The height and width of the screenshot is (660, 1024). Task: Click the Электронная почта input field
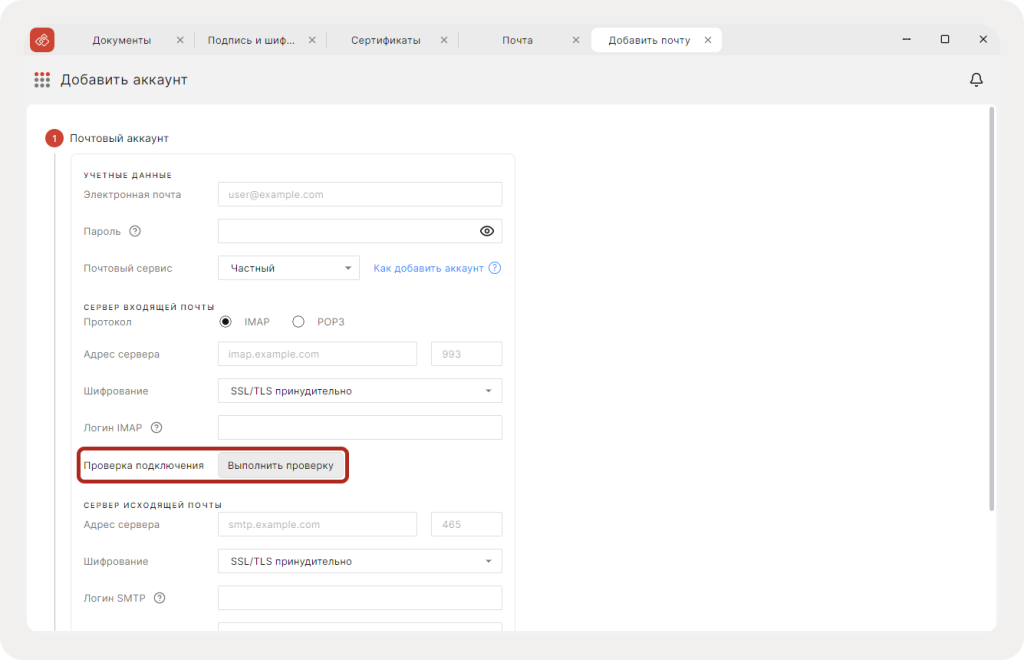pos(359,194)
